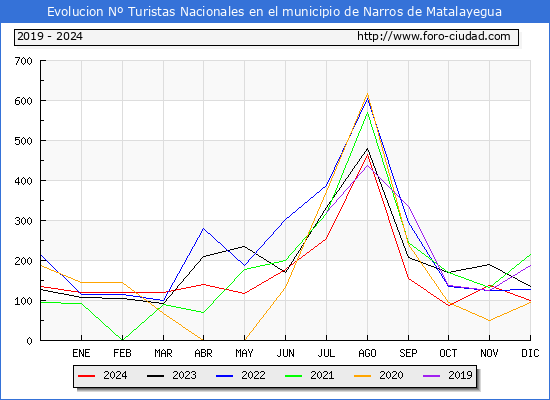Click the 100 value on the y-axis

click(x=23, y=301)
